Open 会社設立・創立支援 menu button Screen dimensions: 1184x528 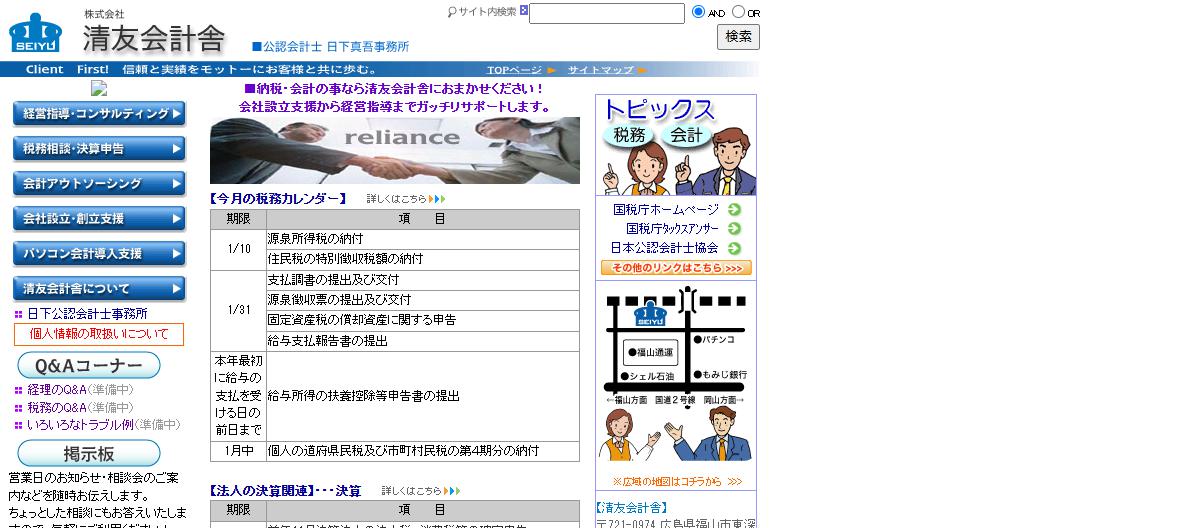99,219
